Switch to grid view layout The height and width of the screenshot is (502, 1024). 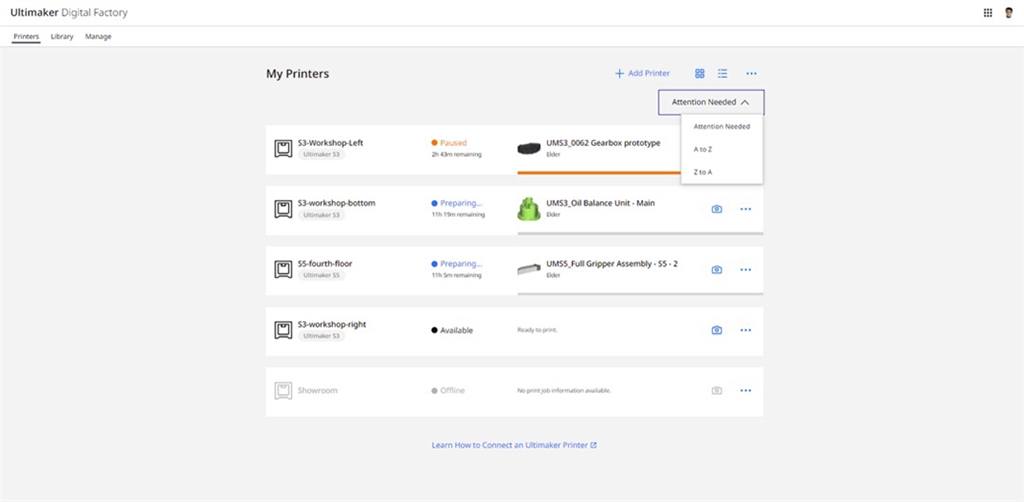click(x=700, y=73)
